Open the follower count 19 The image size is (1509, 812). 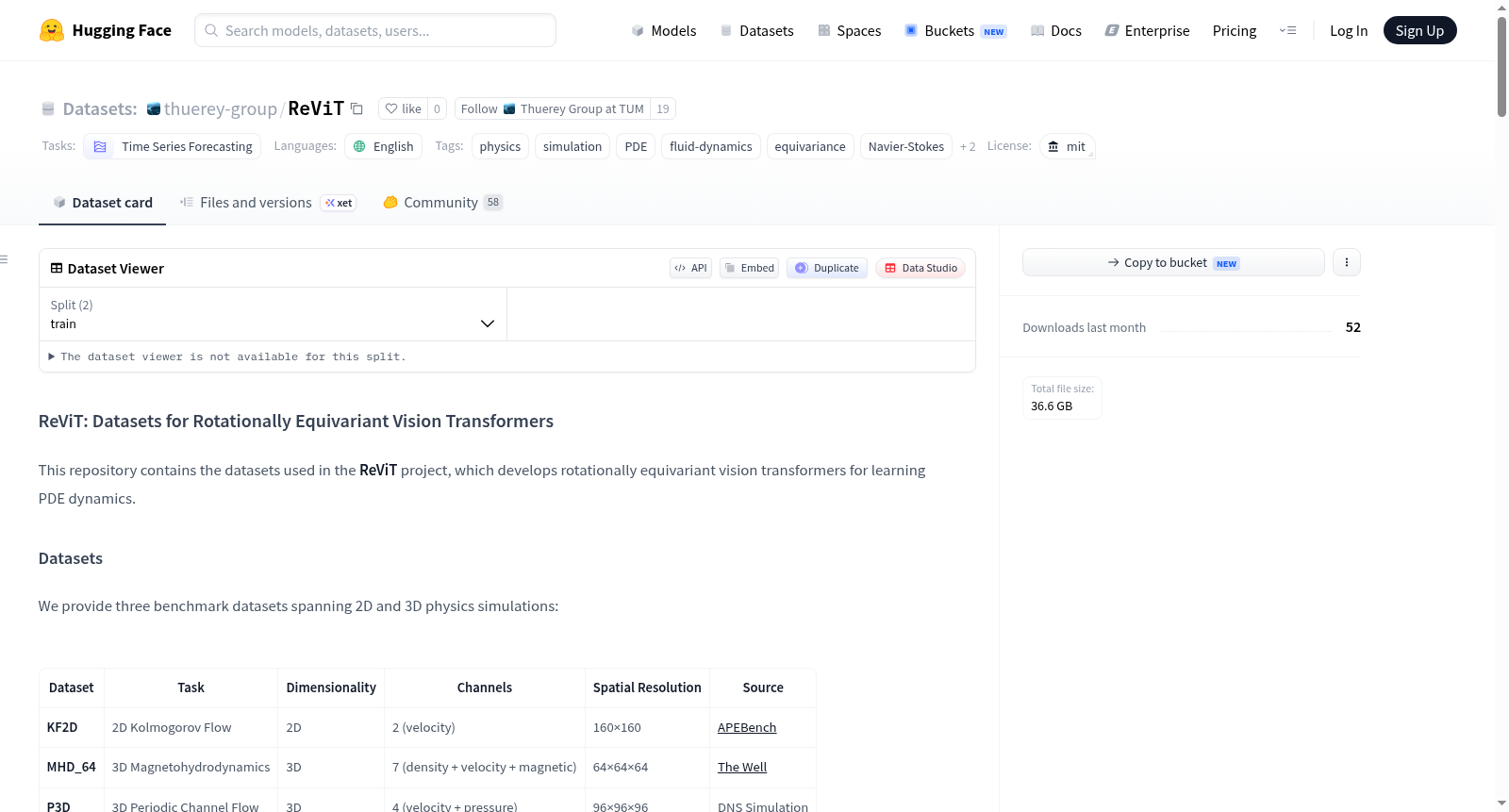click(663, 108)
